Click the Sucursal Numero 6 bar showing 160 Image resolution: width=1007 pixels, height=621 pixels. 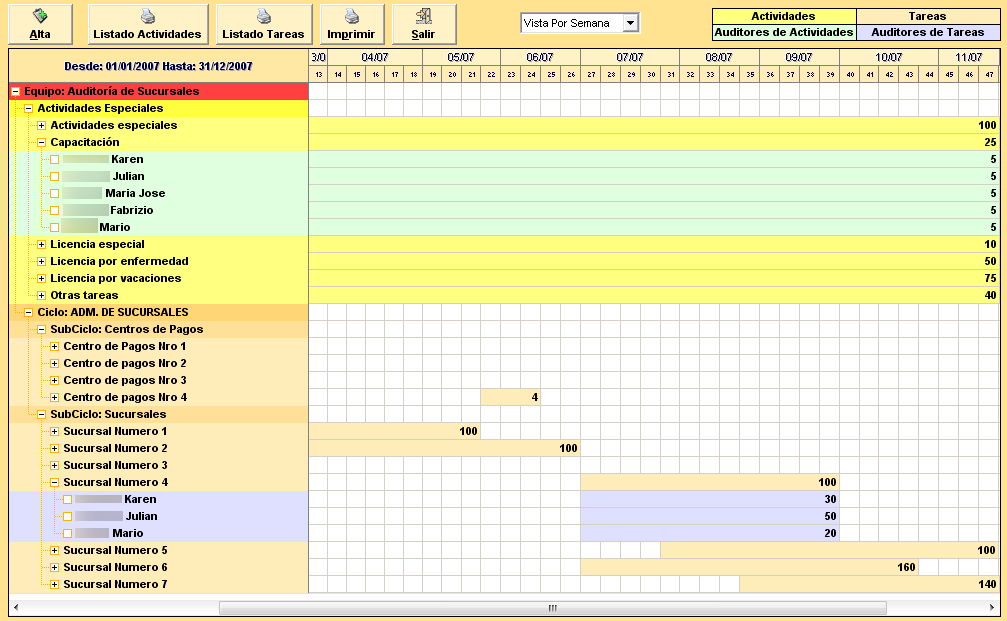[749, 567]
